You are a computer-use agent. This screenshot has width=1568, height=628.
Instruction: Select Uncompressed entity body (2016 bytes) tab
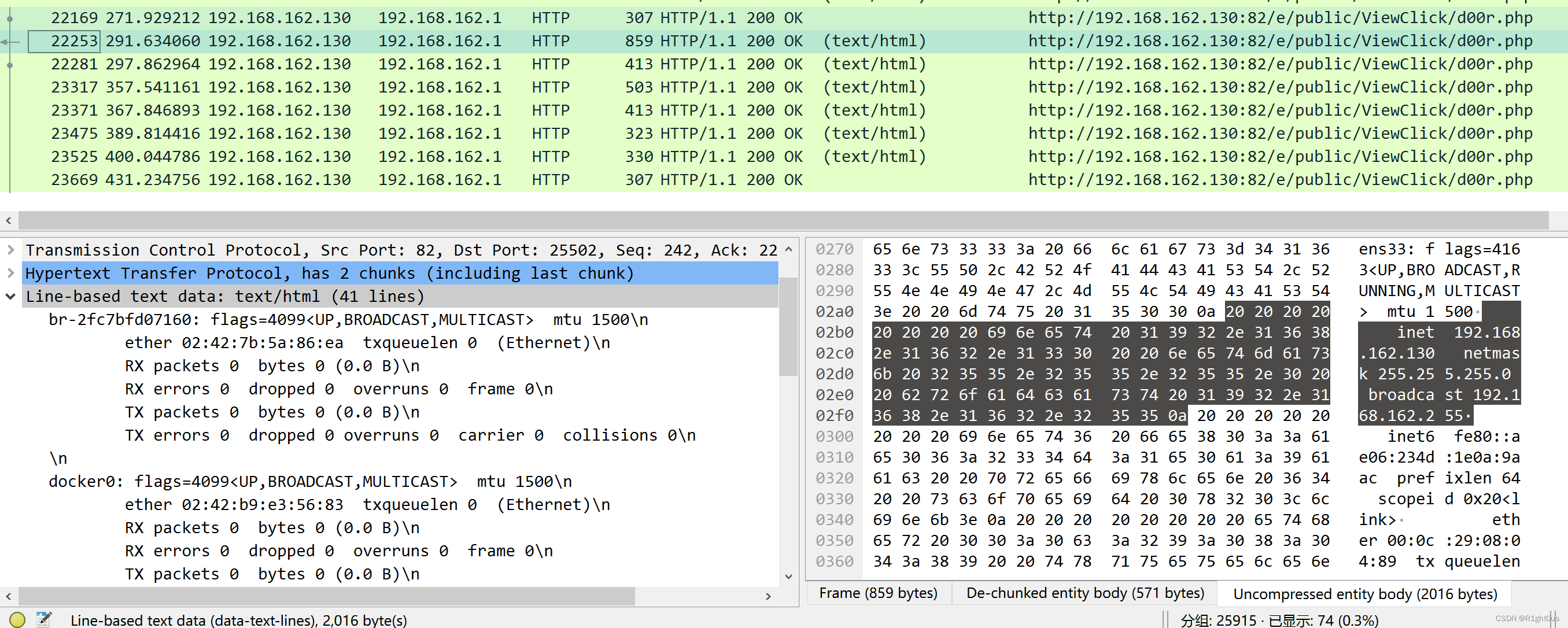[1364, 593]
